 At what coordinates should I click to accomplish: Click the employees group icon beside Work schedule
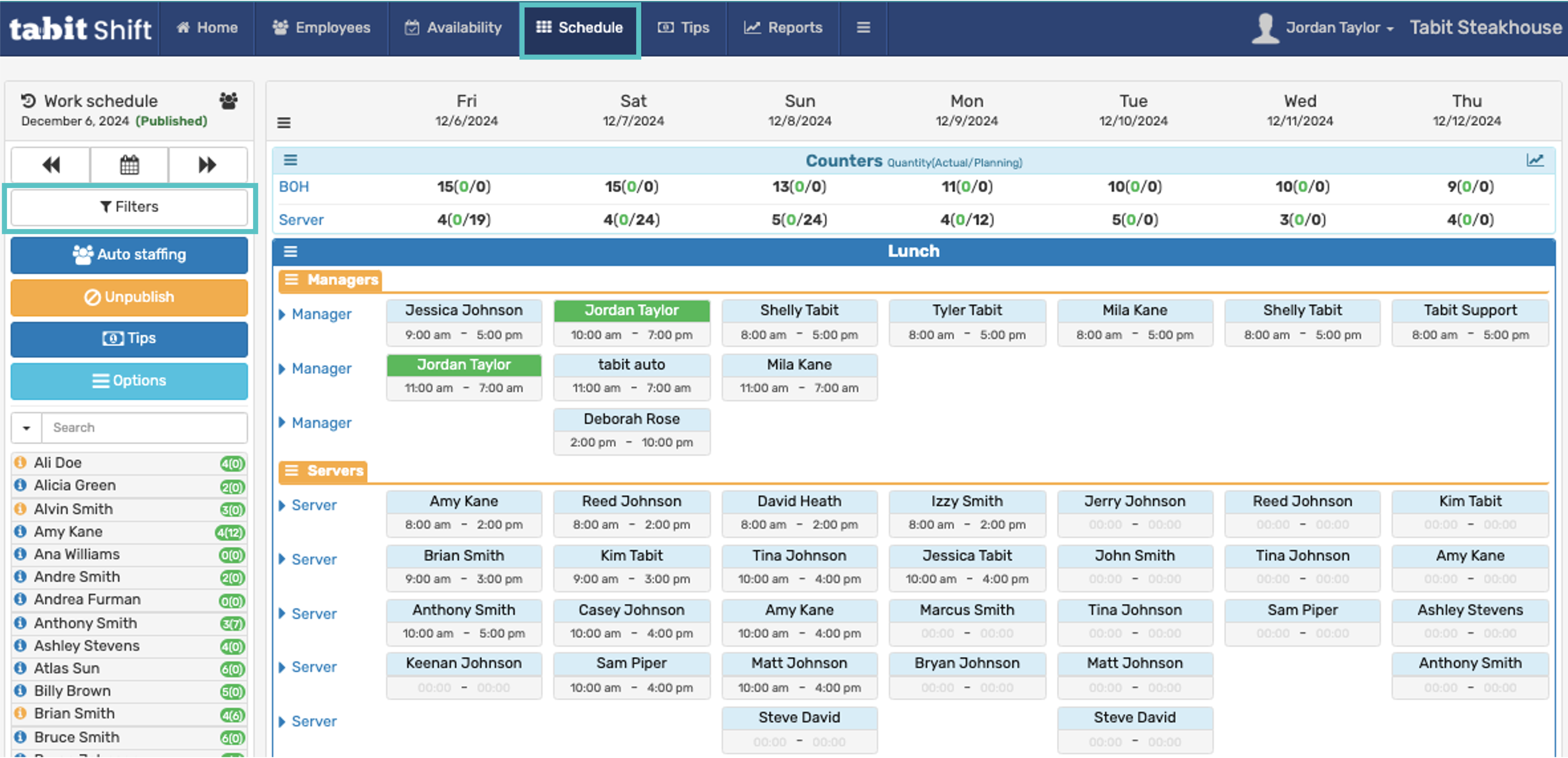pyautogui.click(x=229, y=100)
